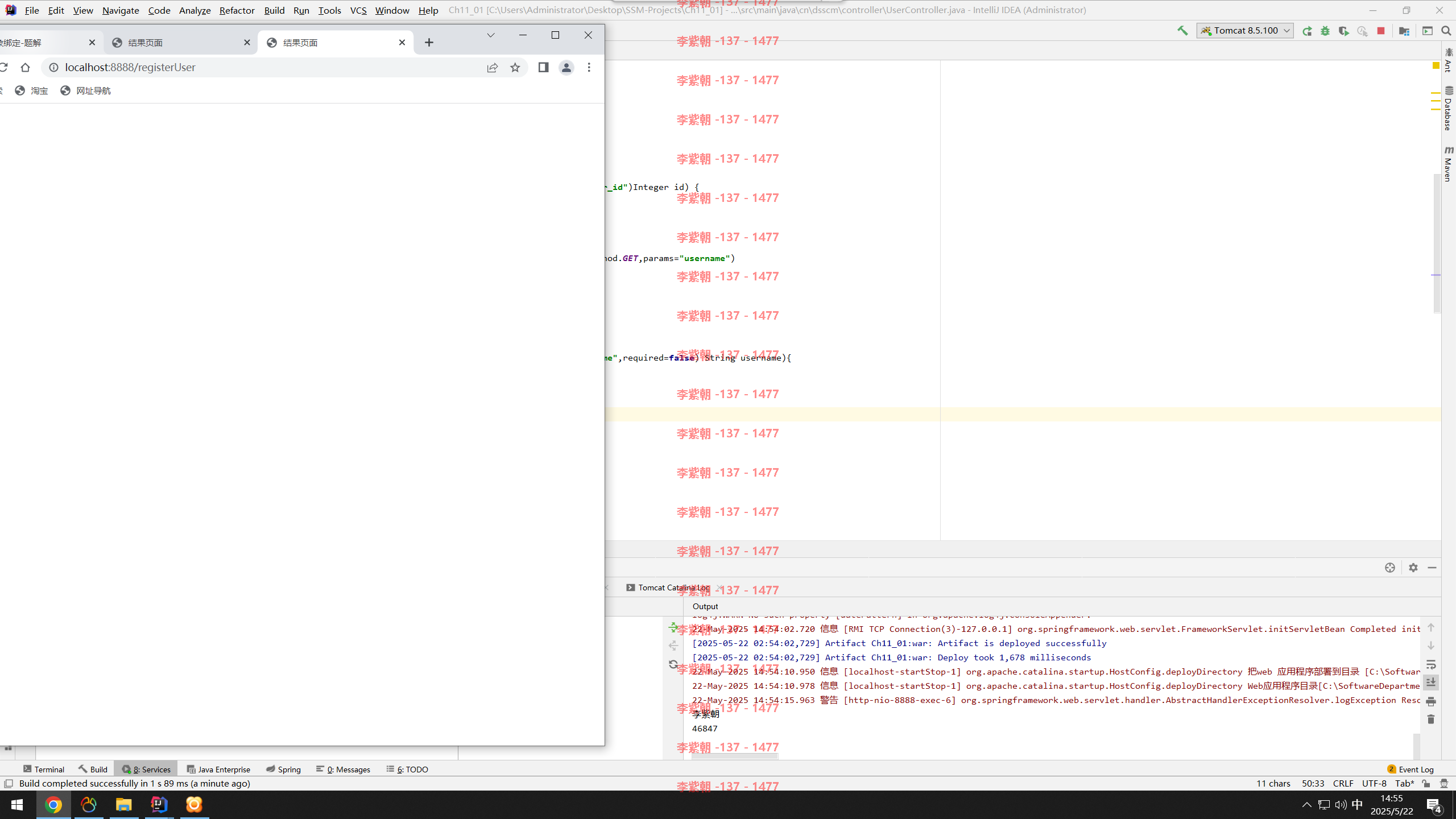Click the greyed-out profiler clock icon
The width and height of the screenshot is (1456, 819).
pos(1362,31)
